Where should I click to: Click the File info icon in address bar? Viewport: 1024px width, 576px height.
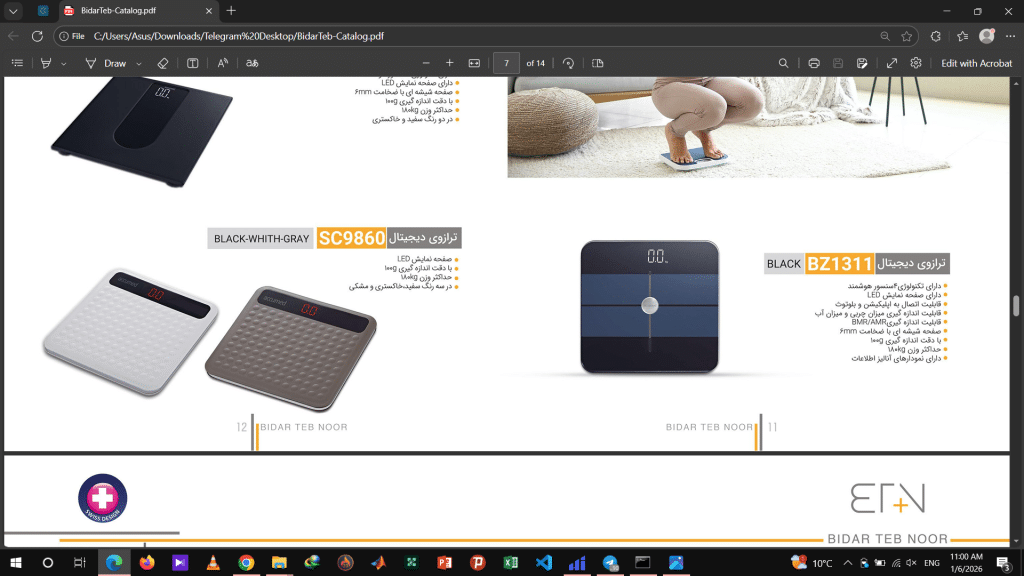click(72, 37)
